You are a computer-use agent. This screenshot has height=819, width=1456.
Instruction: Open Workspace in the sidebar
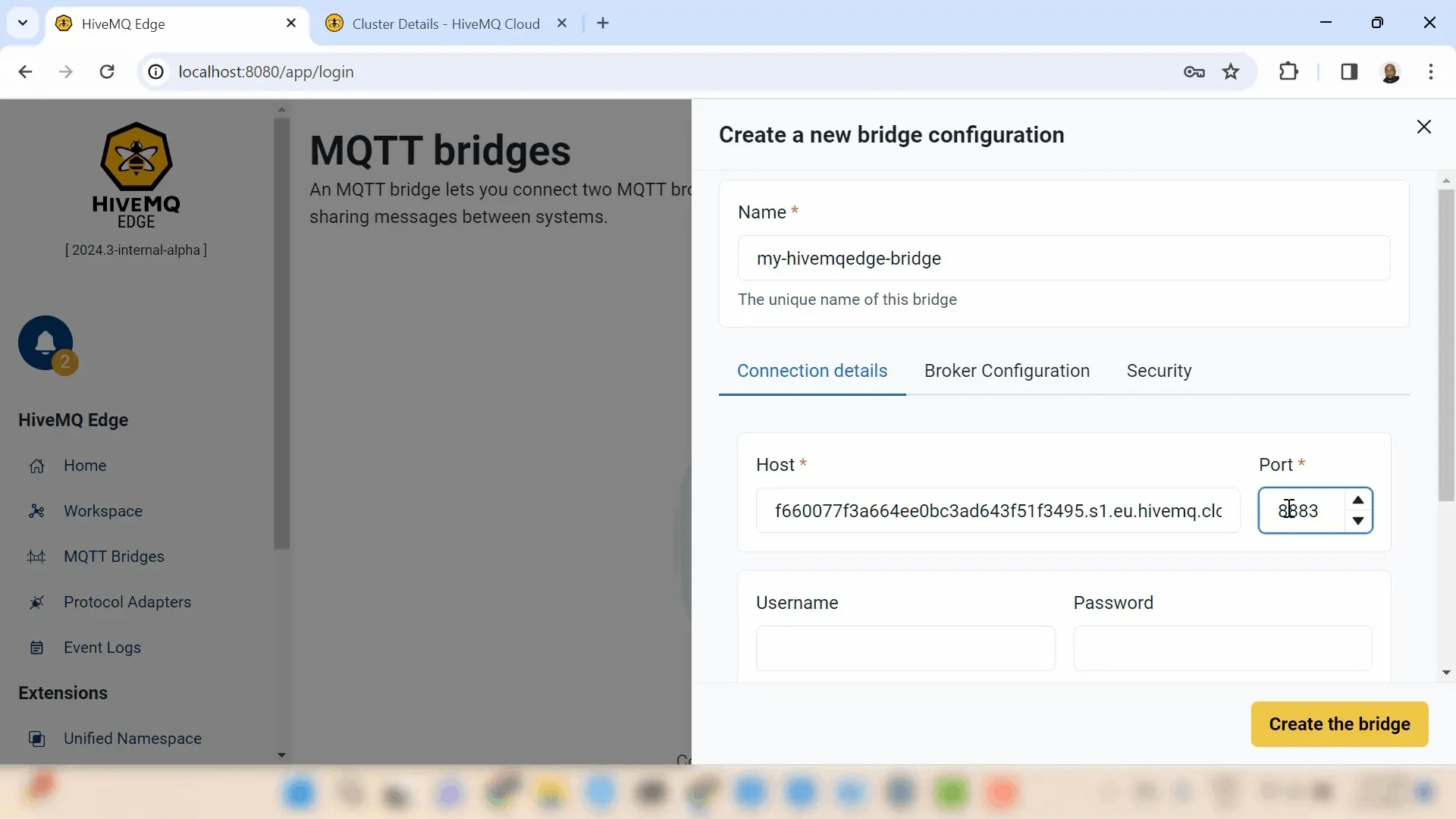pyautogui.click(x=103, y=511)
